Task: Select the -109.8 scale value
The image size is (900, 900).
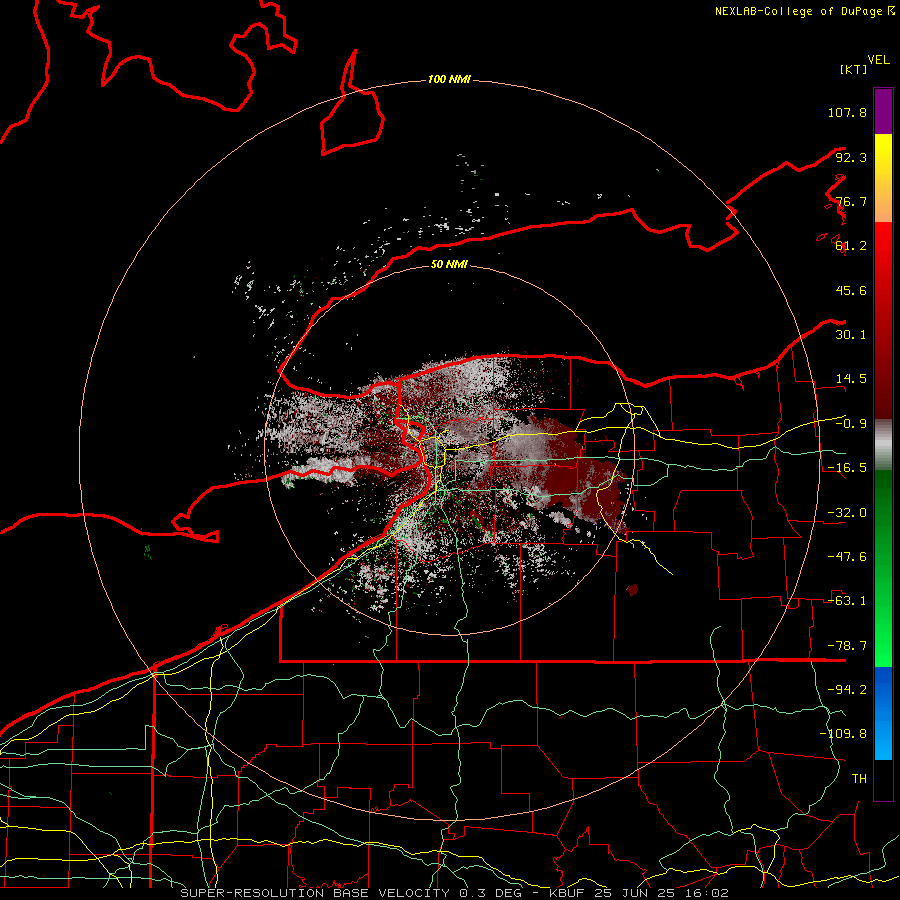Action: click(x=843, y=734)
